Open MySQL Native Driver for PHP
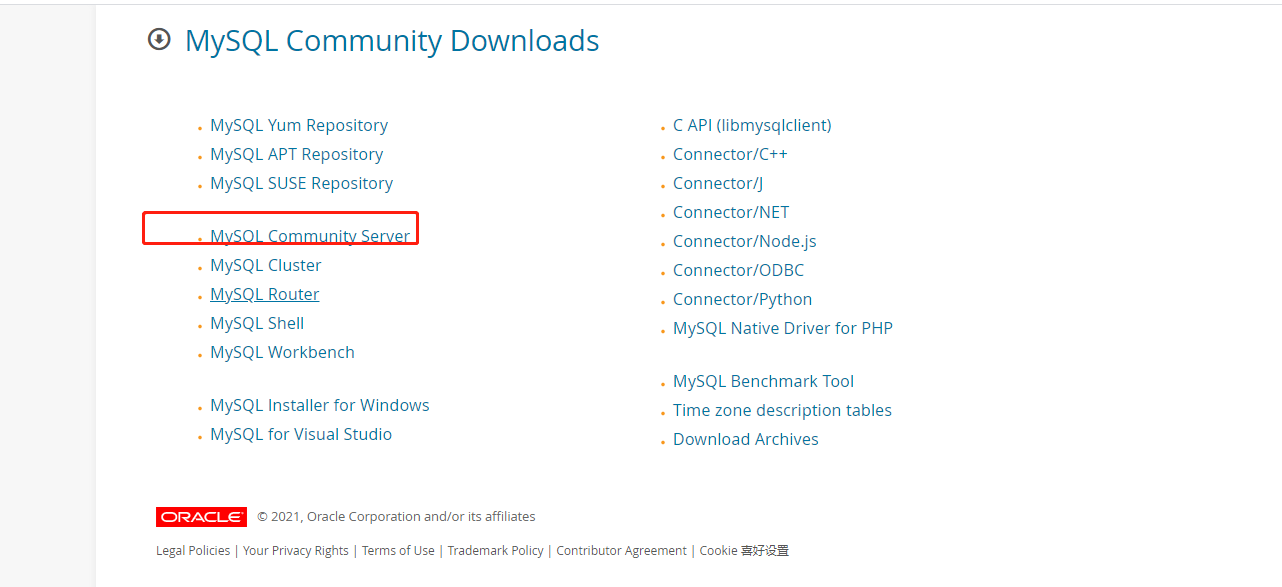The width and height of the screenshot is (1282, 587). pos(783,328)
